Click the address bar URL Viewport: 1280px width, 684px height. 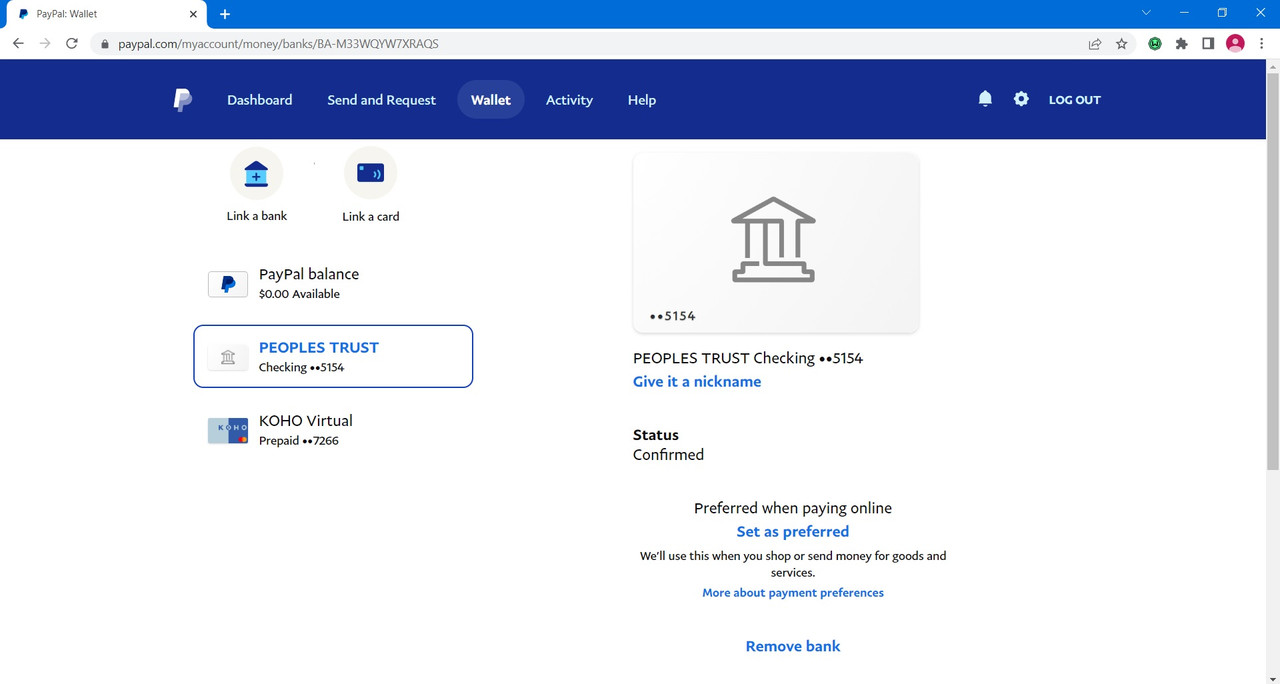tap(279, 44)
